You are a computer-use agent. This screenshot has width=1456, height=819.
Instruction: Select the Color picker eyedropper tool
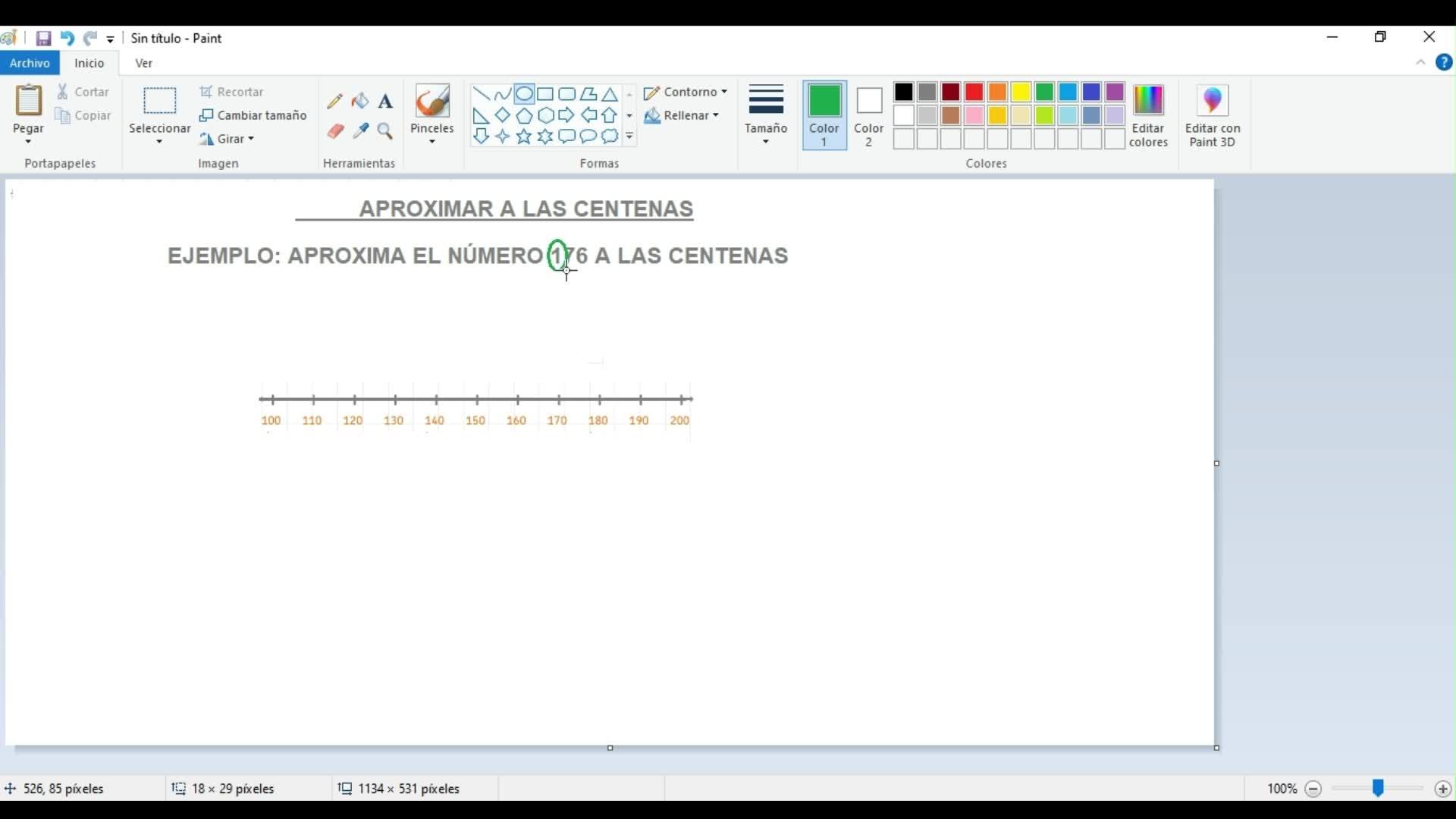360,131
